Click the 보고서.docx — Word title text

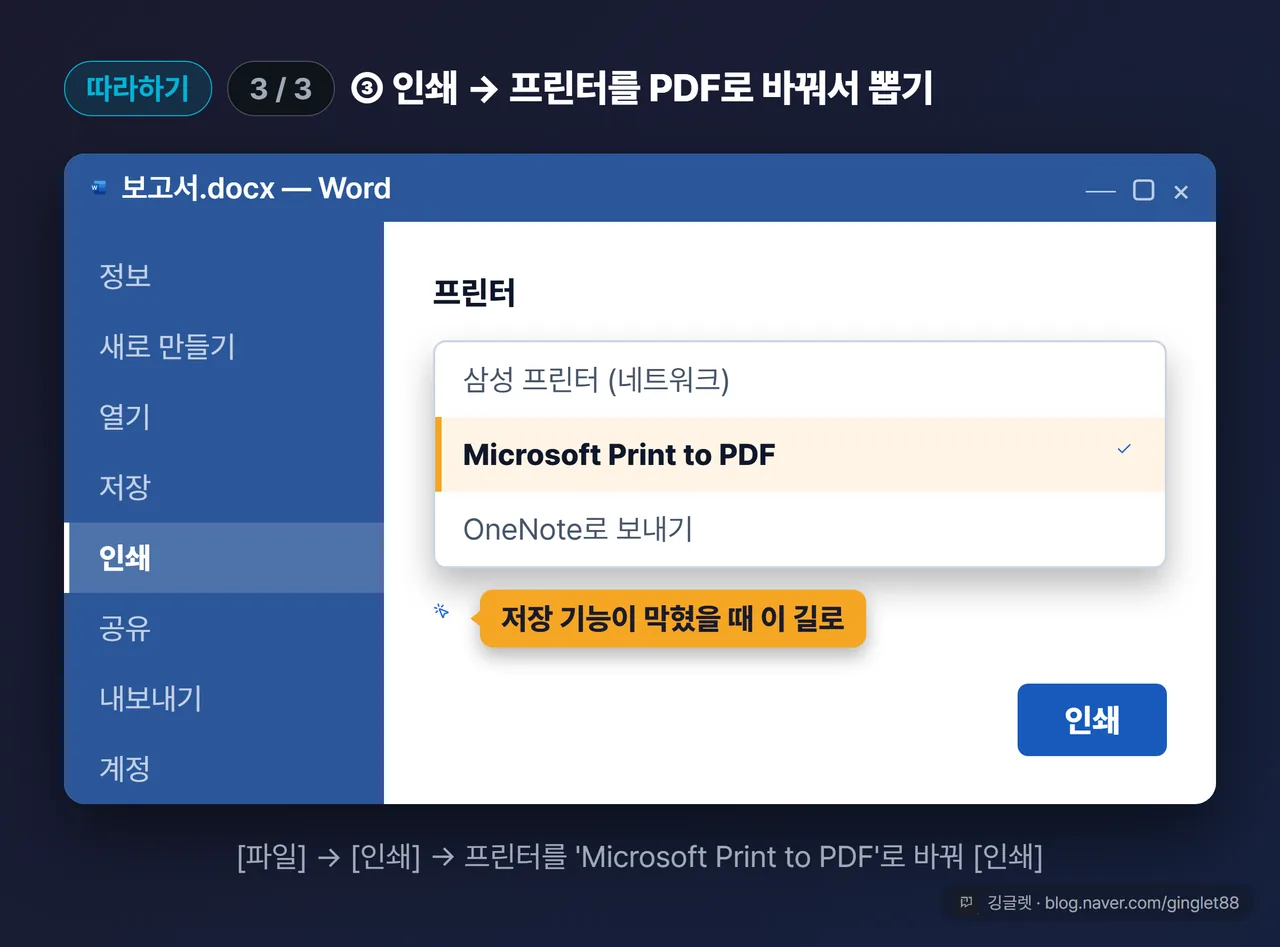(x=256, y=188)
